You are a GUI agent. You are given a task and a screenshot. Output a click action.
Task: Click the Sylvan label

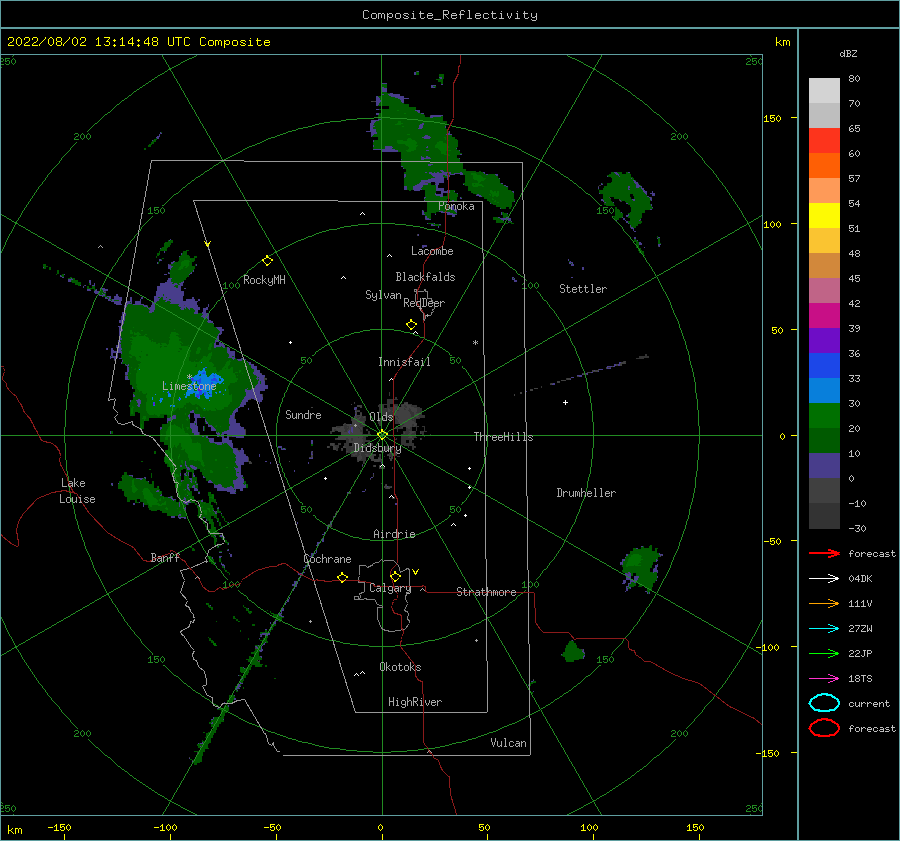(383, 295)
